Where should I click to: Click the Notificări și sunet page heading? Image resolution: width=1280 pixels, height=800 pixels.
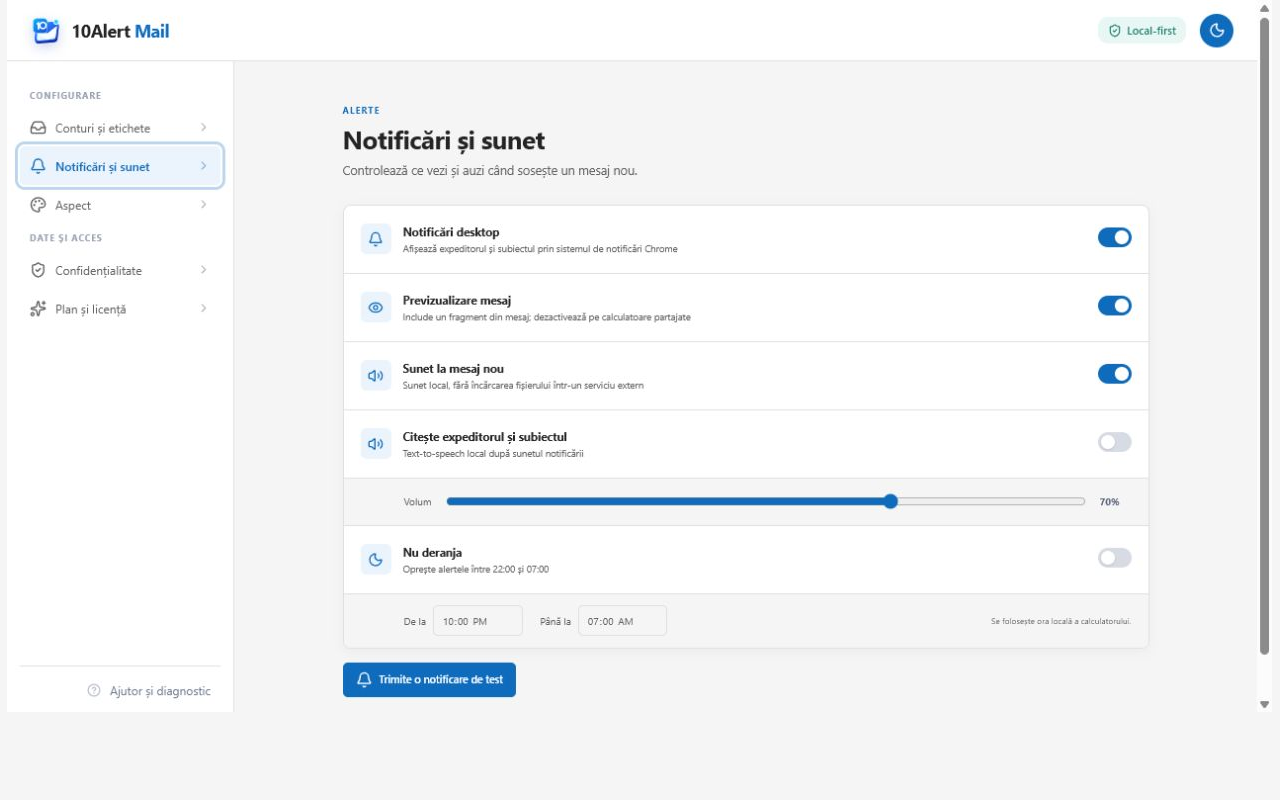[x=444, y=140]
